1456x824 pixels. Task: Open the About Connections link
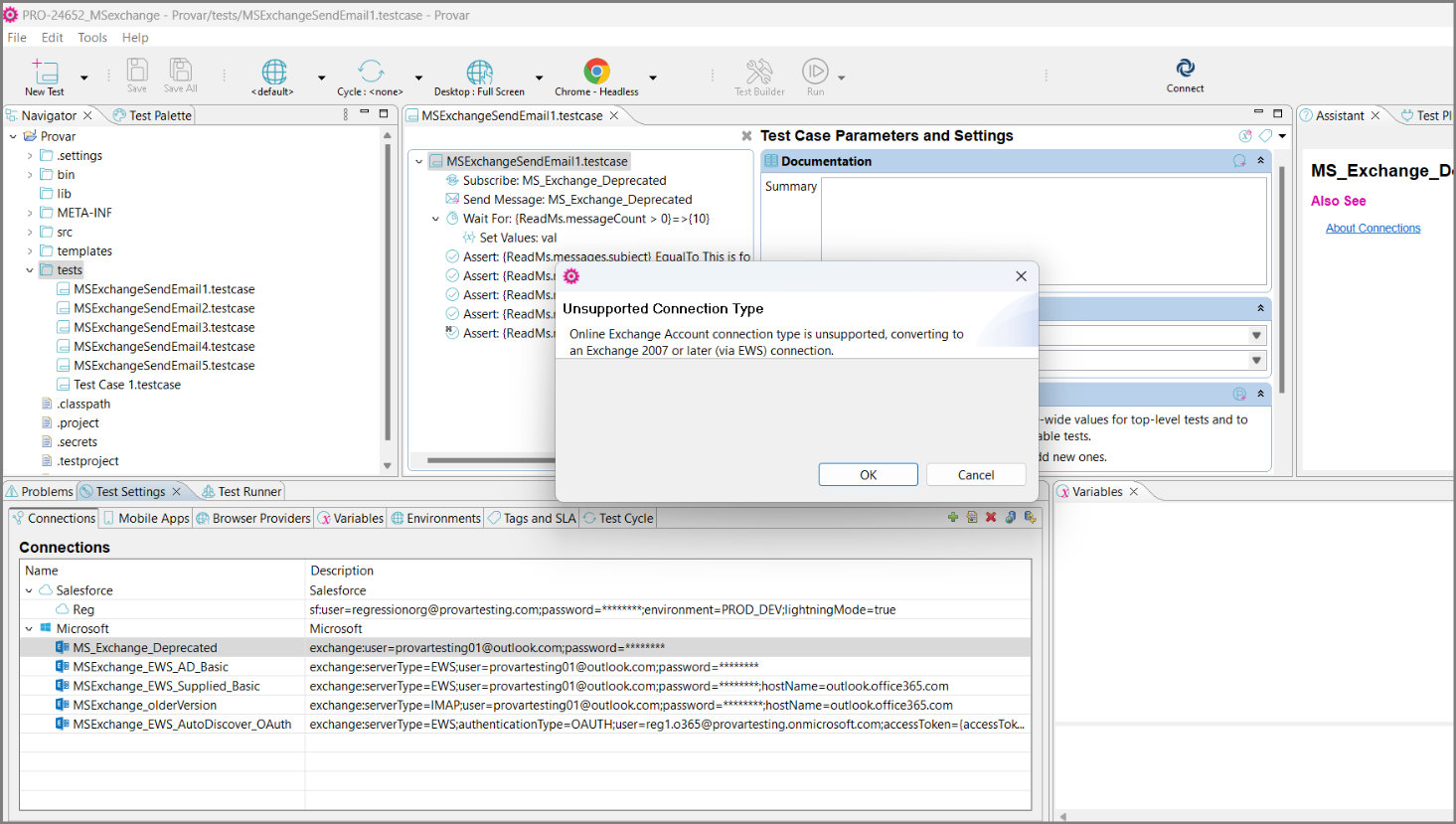[x=1373, y=229]
